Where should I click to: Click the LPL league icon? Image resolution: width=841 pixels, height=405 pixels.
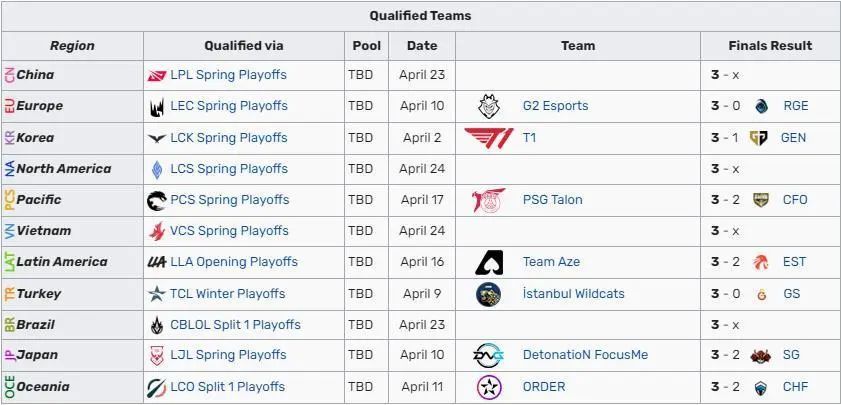[x=157, y=75]
